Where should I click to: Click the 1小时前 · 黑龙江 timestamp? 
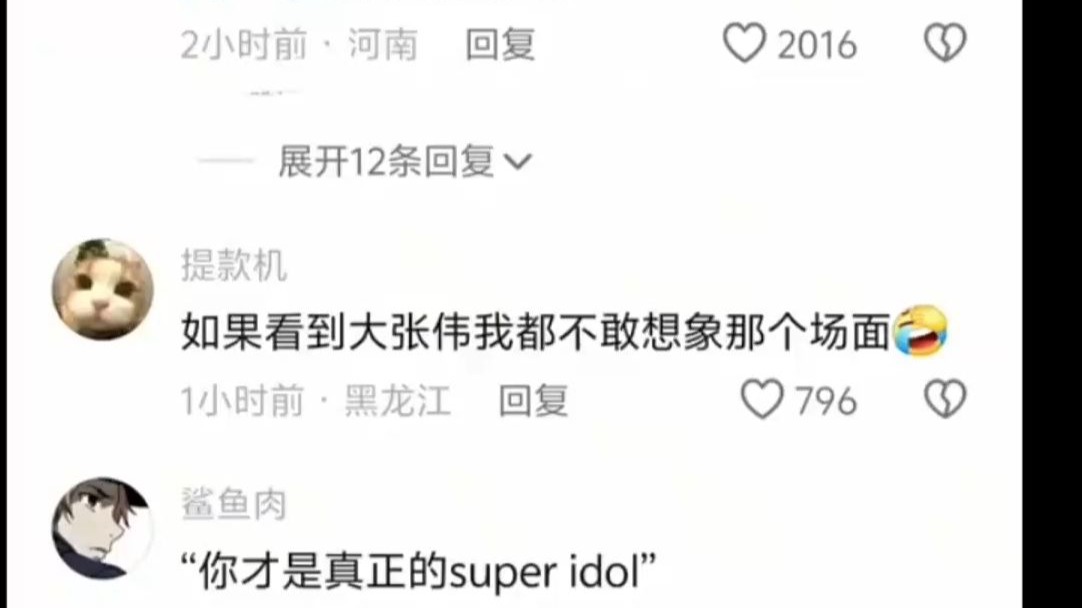tap(316, 401)
